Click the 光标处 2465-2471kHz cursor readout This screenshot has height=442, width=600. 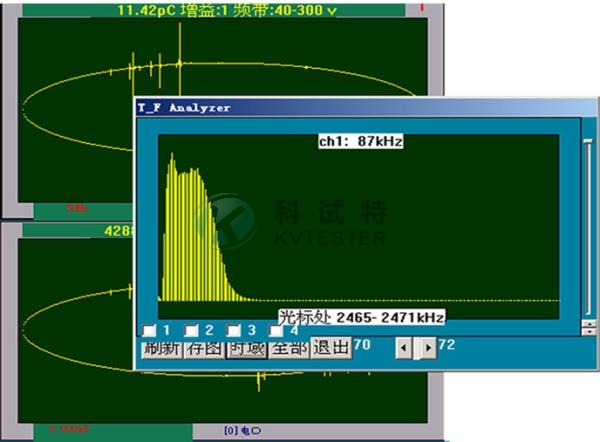(362, 316)
